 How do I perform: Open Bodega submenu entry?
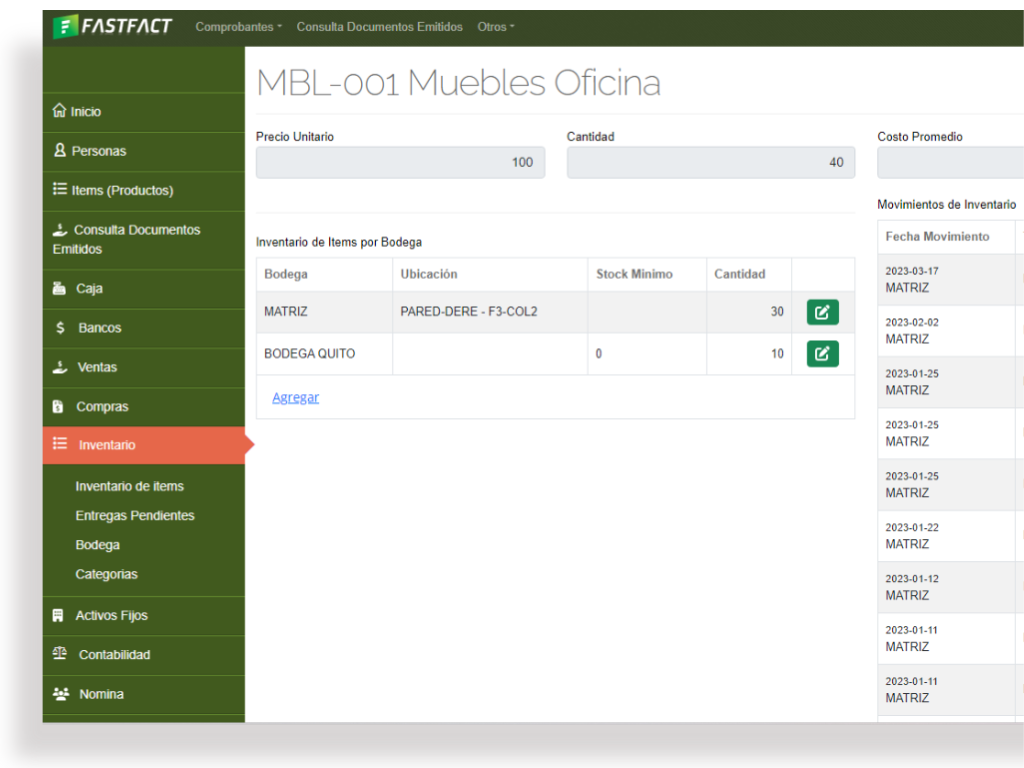pyautogui.click(x=97, y=545)
